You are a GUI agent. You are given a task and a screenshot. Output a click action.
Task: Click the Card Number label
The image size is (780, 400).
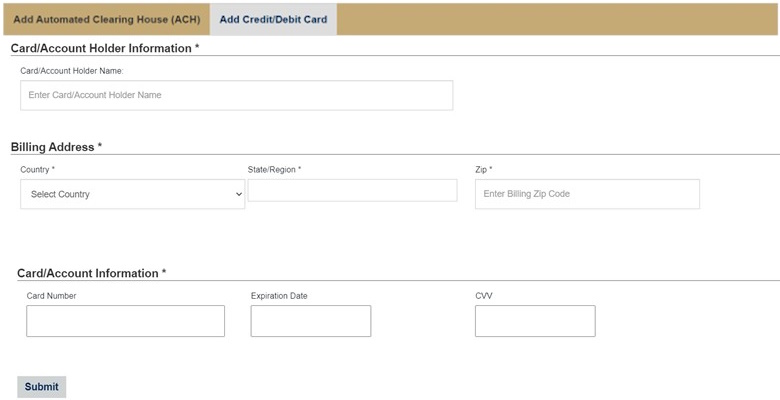tap(51, 296)
